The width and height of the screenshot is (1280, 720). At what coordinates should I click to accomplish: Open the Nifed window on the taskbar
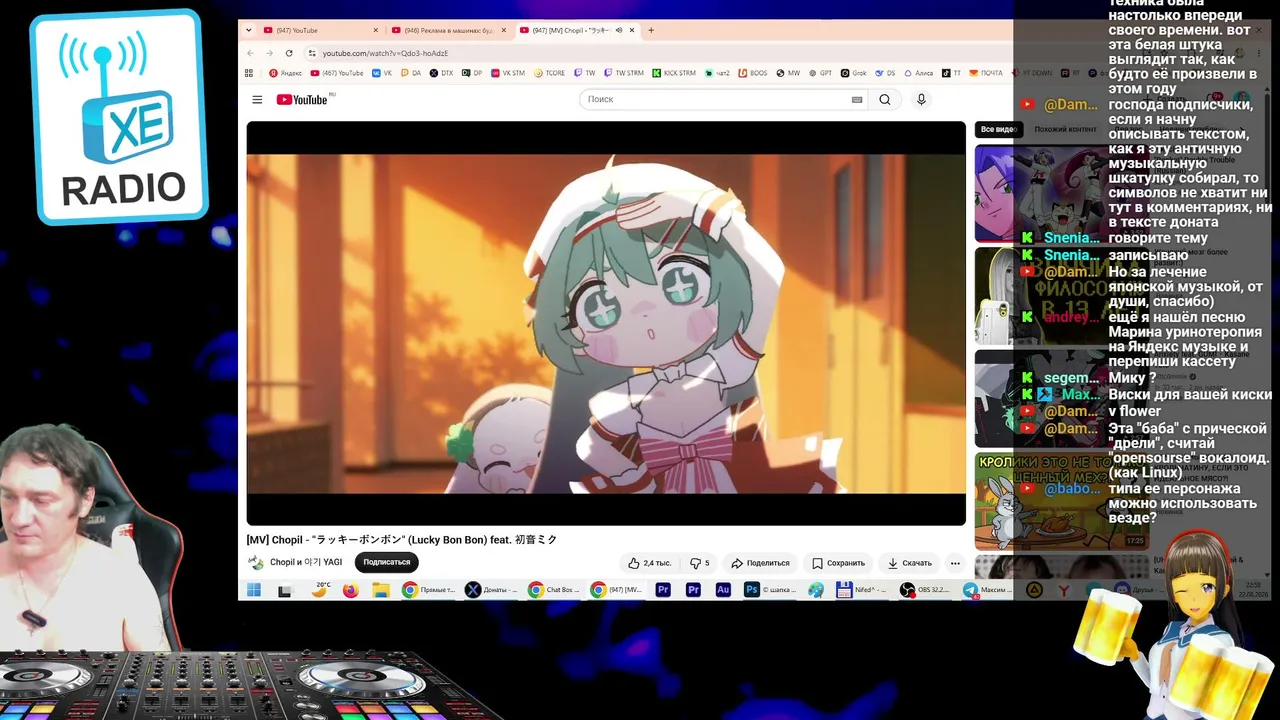point(863,590)
